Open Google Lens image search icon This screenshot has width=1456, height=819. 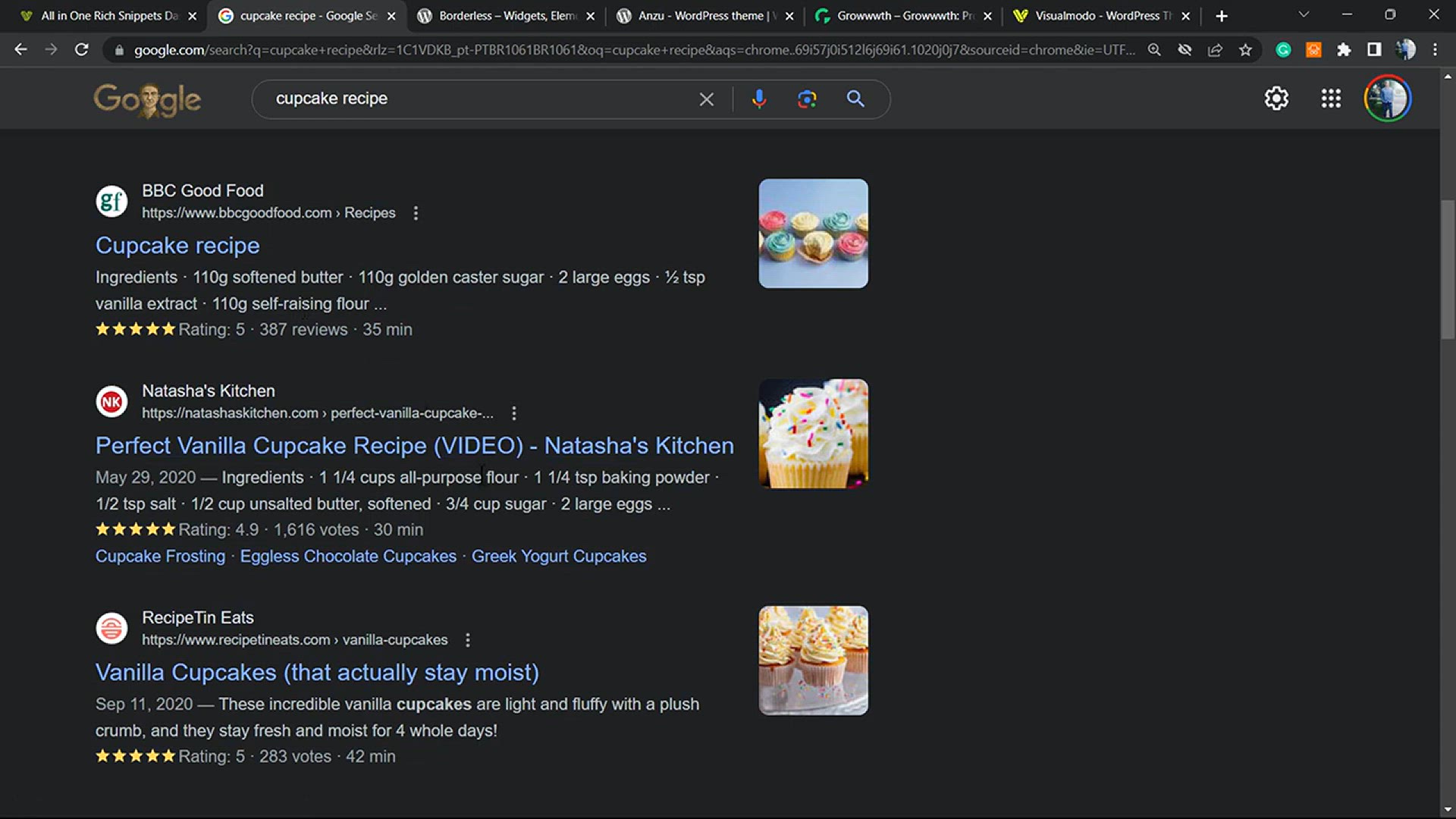807,99
